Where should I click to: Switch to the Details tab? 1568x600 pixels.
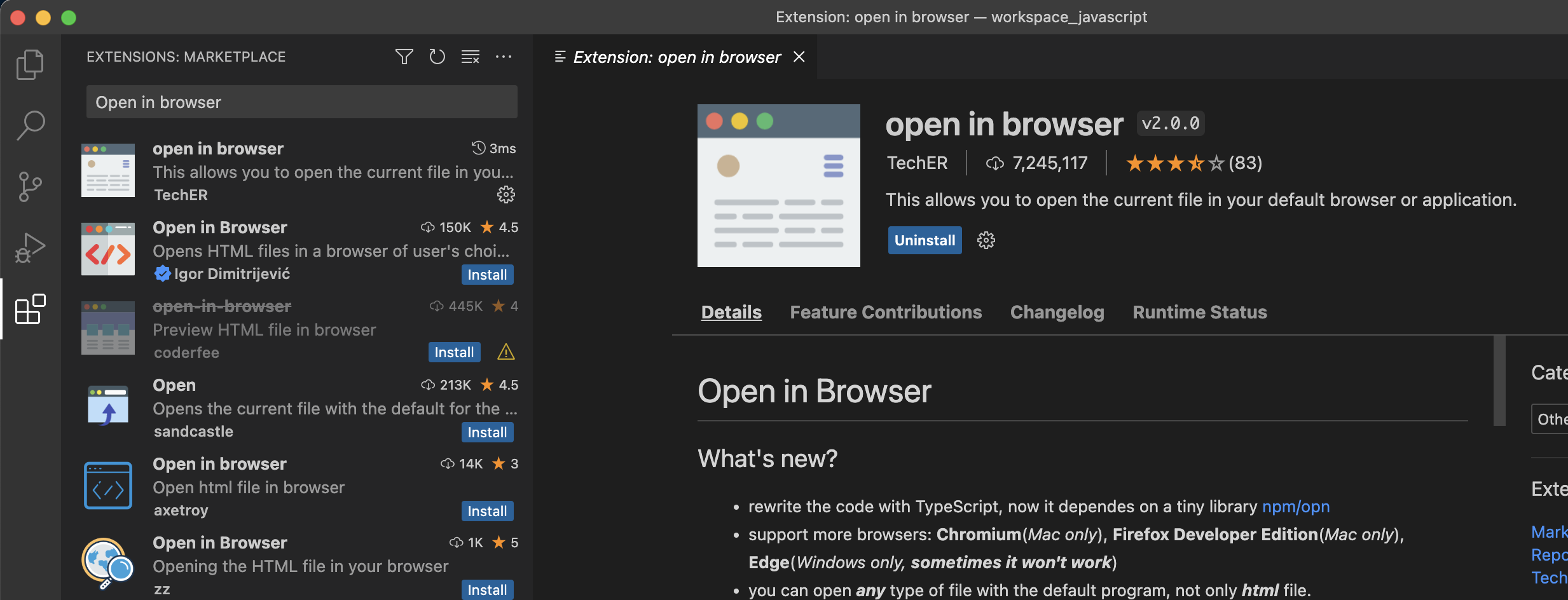(731, 312)
